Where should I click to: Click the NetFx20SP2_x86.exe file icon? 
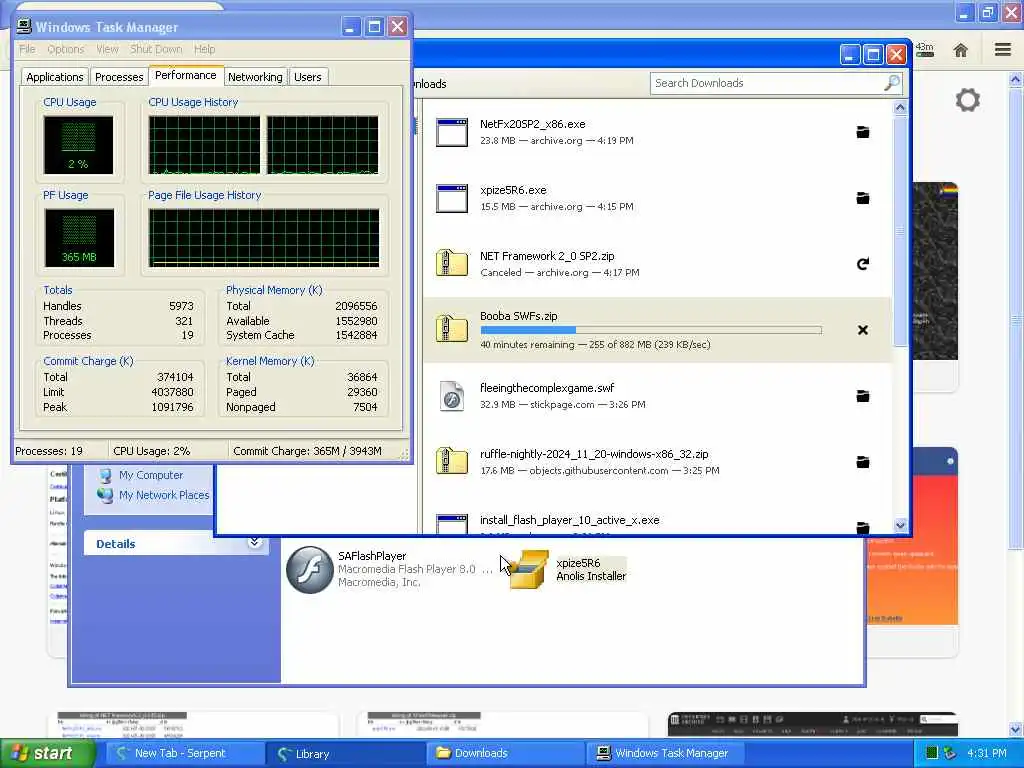[452, 132]
